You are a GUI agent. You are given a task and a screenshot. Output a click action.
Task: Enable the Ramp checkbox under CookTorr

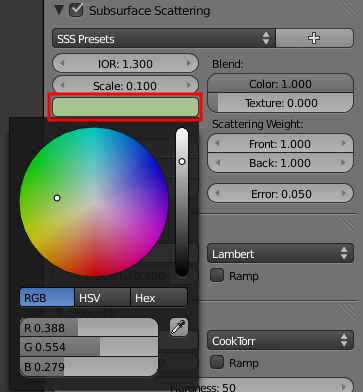(217, 362)
